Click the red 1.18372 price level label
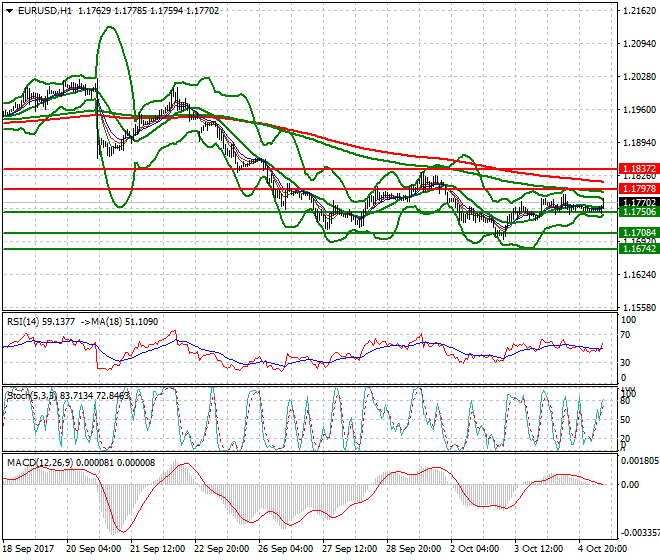Screen dimensions: 660x560 point(638,169)
